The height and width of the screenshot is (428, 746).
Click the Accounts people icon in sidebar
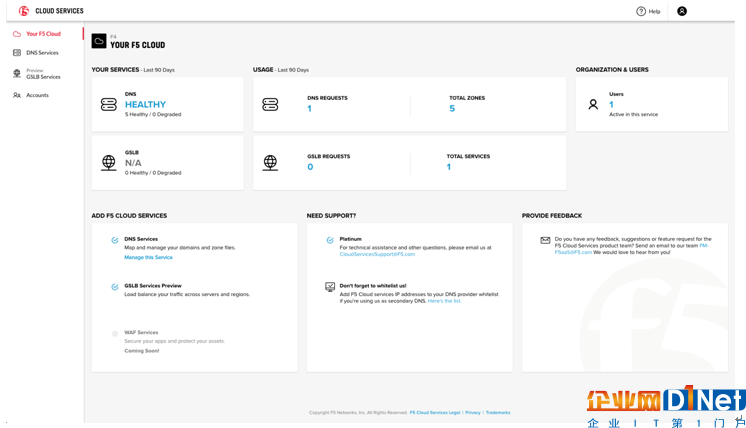click(x=17, y=95)
